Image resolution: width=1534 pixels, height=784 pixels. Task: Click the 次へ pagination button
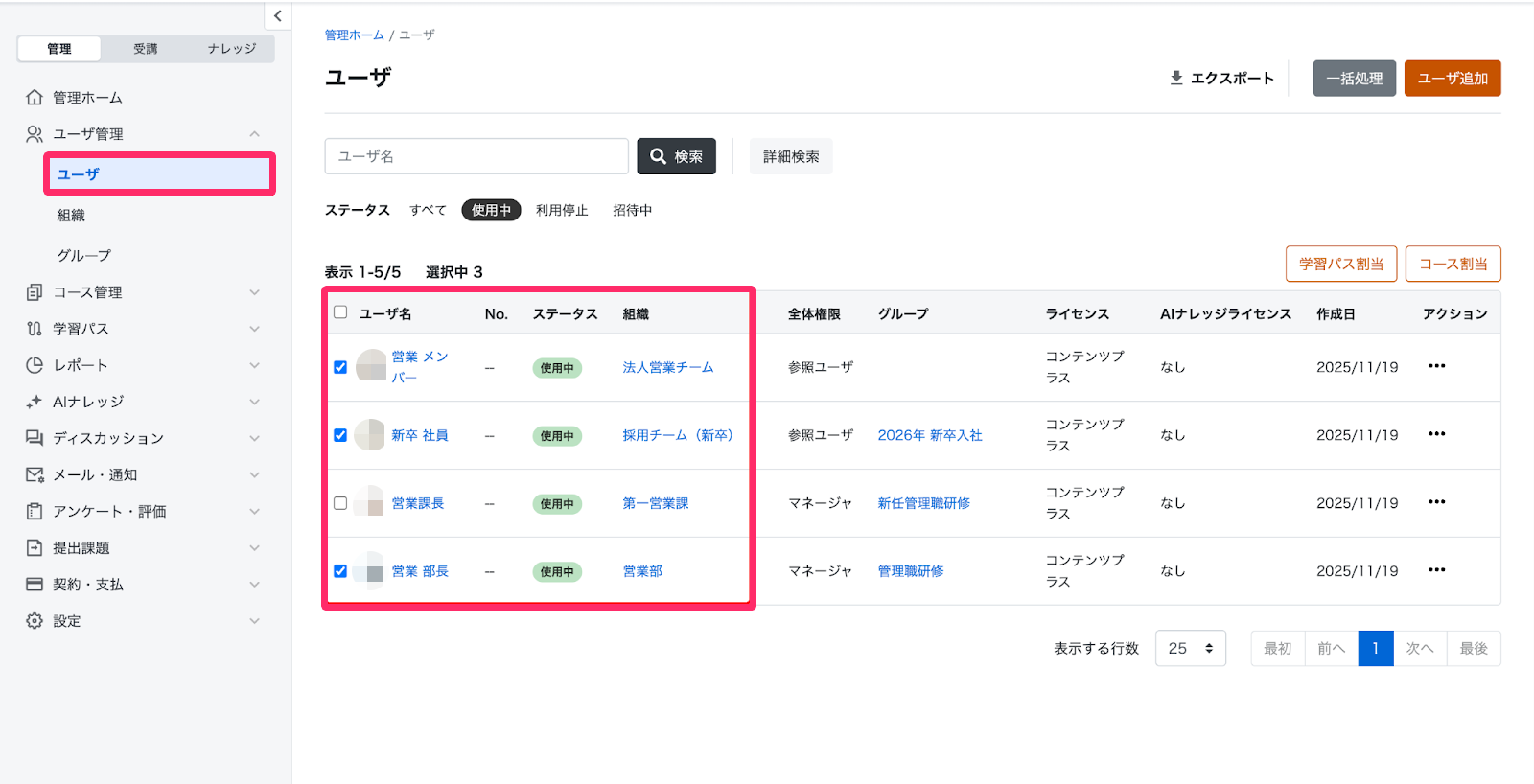pyautogui.click(x=1420, y=649)
